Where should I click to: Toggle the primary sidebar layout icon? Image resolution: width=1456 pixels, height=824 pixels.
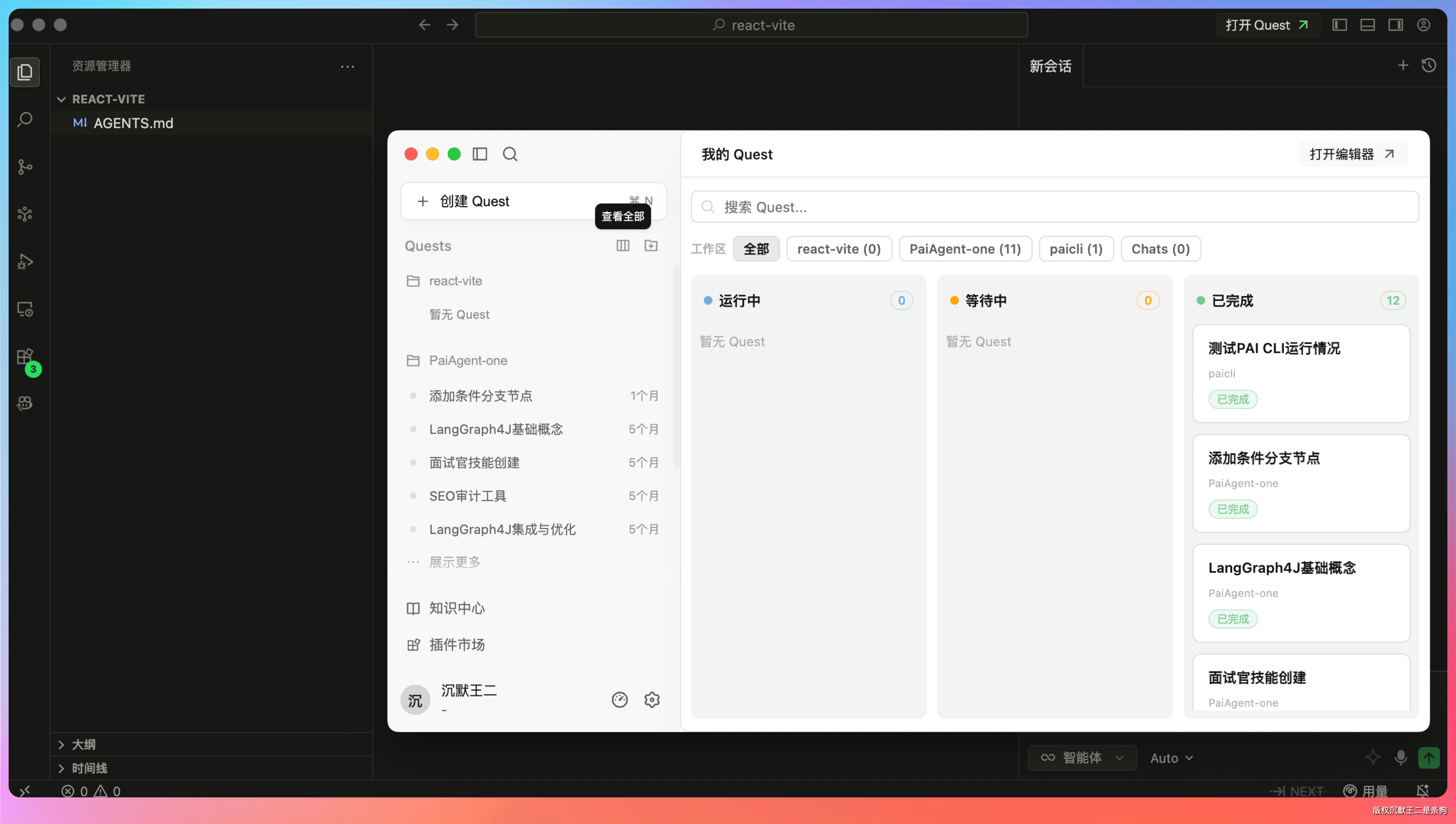tap(1339, 25)
